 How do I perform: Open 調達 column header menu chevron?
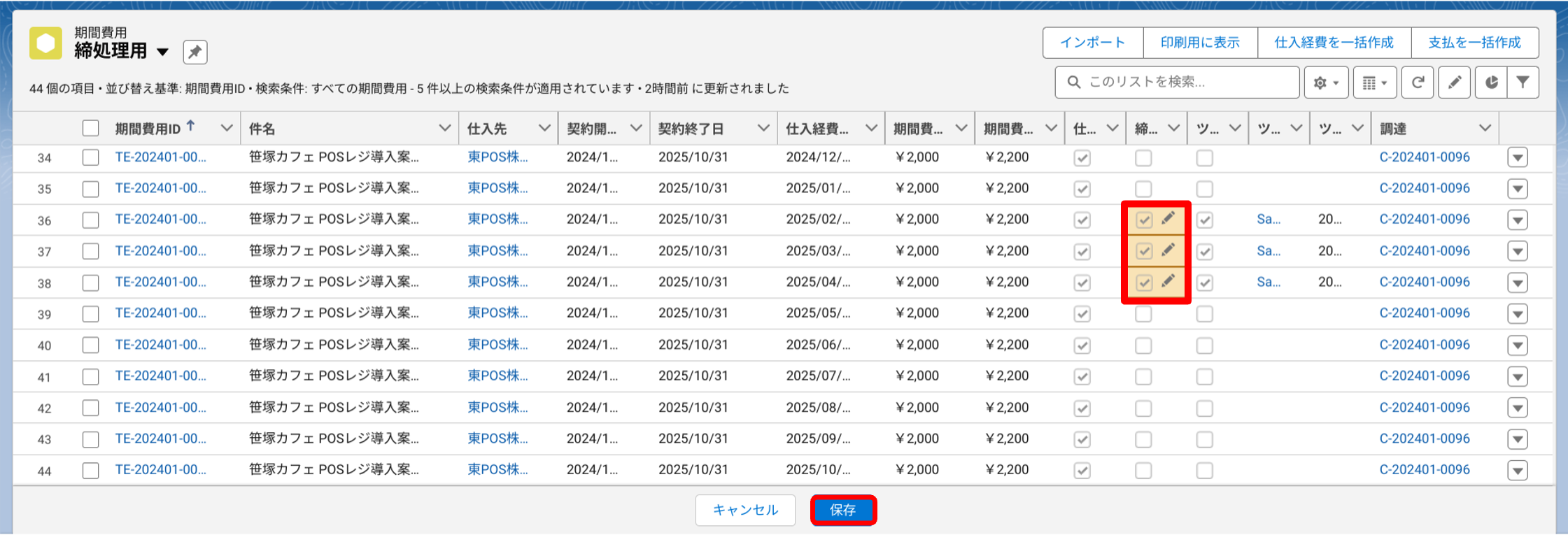point(1485,128)
